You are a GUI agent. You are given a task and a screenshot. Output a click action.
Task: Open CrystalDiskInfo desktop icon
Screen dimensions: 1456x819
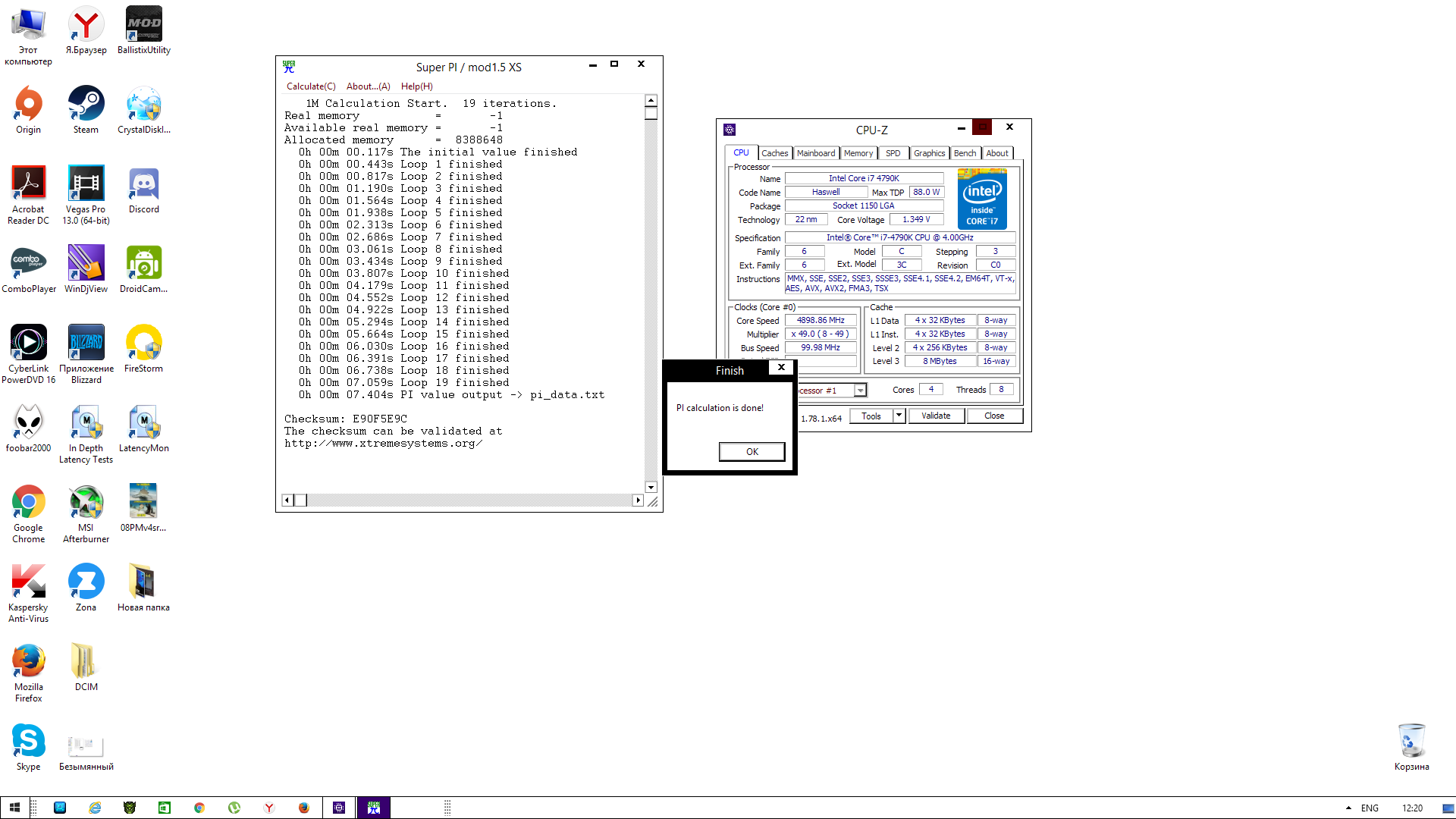pyautogui.click(x=143, y=108)
